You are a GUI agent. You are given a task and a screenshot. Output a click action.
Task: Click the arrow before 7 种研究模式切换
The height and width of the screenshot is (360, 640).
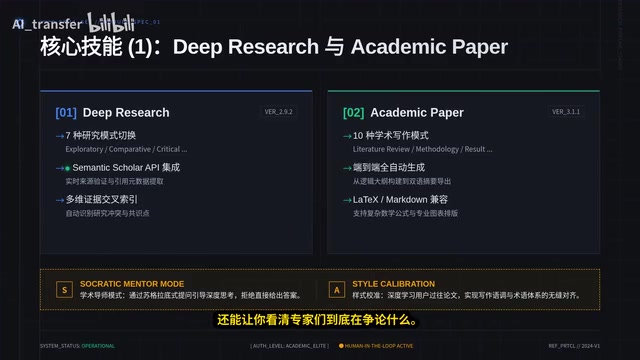click(60, 136)
